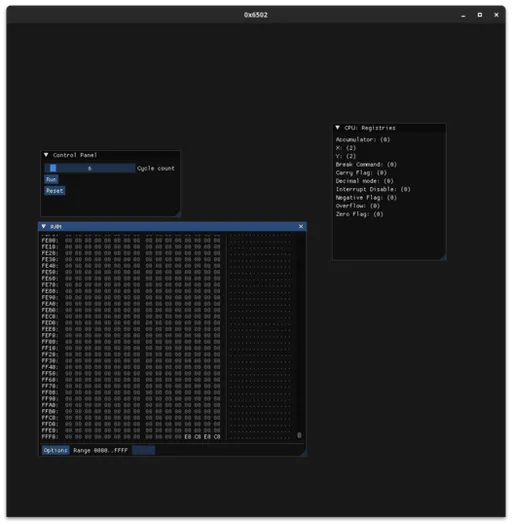This screenshot has width=512, height=525.
Task: Click the Y: (2) register line
Action: click(x=346, y=156)
